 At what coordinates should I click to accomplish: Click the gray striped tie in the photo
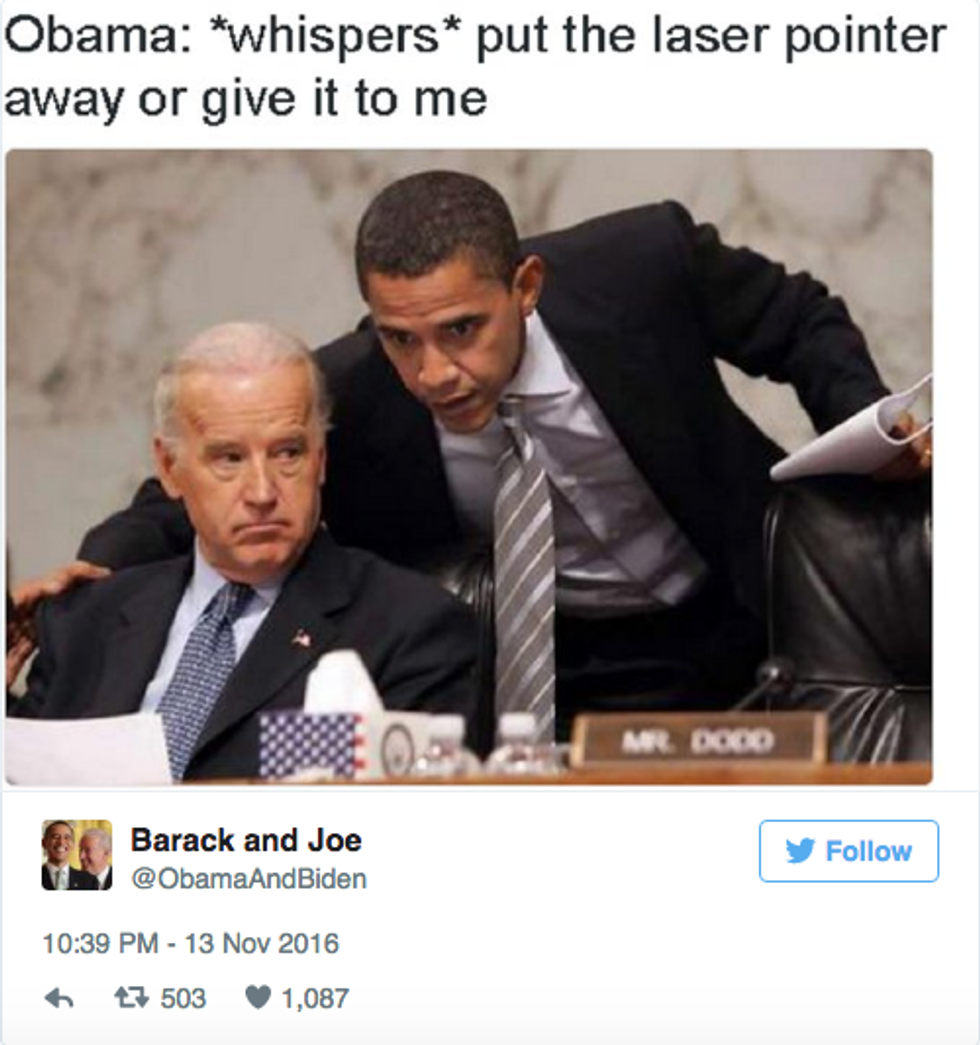click(525, 566)
